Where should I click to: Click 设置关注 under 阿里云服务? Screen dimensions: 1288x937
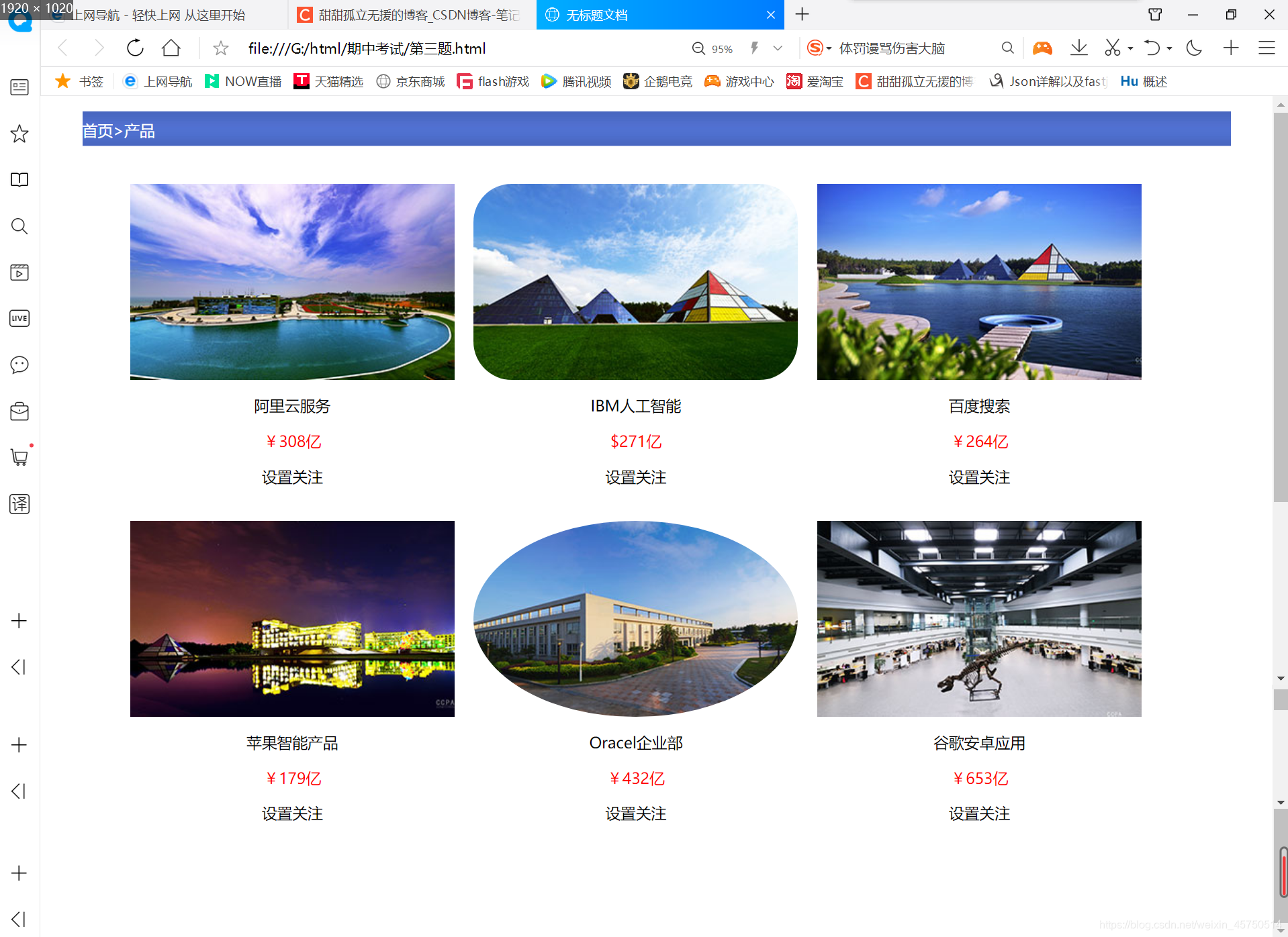[x=292, y=477]
